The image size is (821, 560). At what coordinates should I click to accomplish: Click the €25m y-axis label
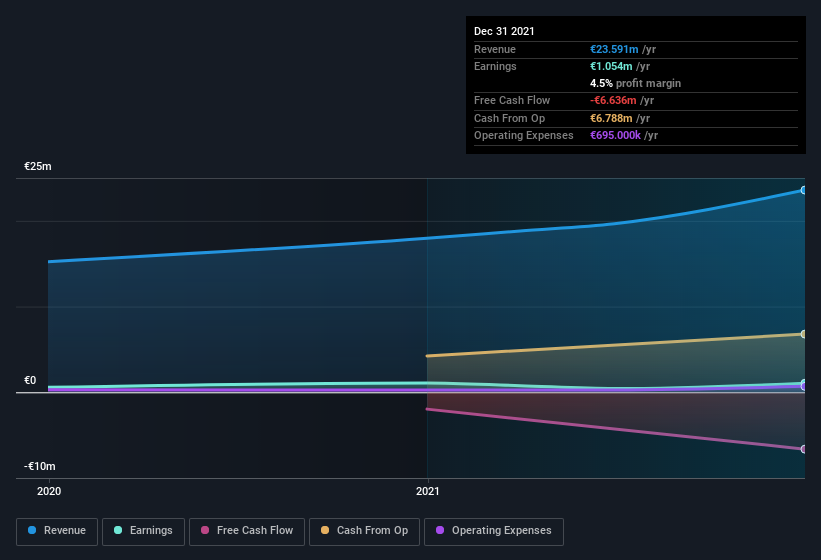38,166
